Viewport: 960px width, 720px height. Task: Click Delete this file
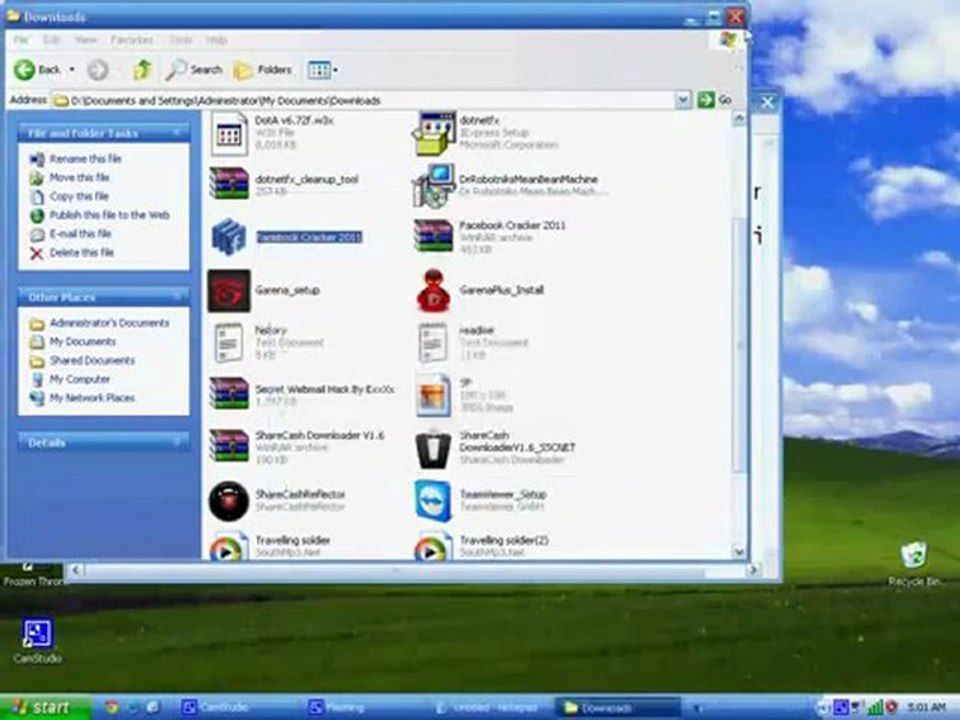[x=81, y=252]
